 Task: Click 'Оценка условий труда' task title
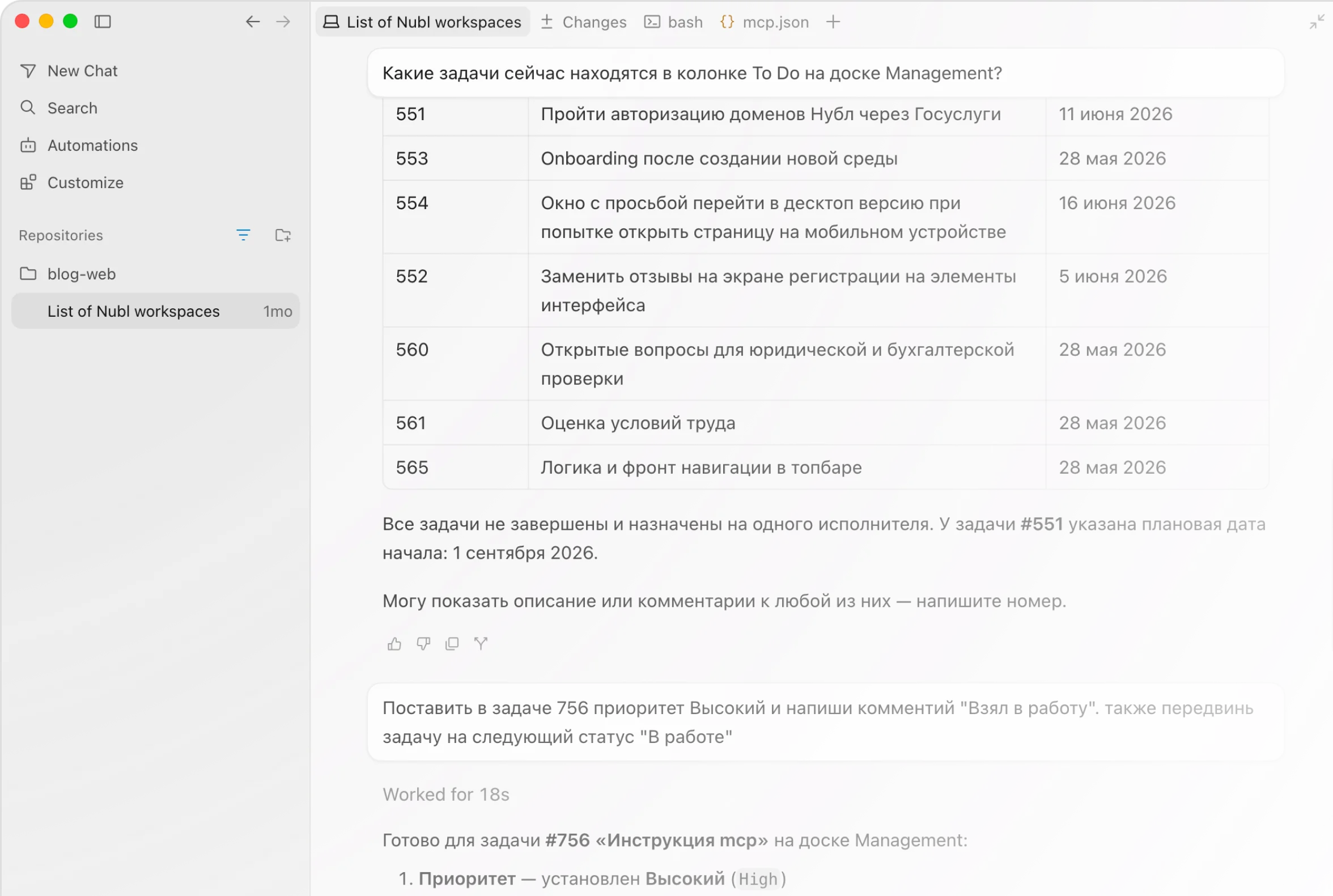[638, 423]
